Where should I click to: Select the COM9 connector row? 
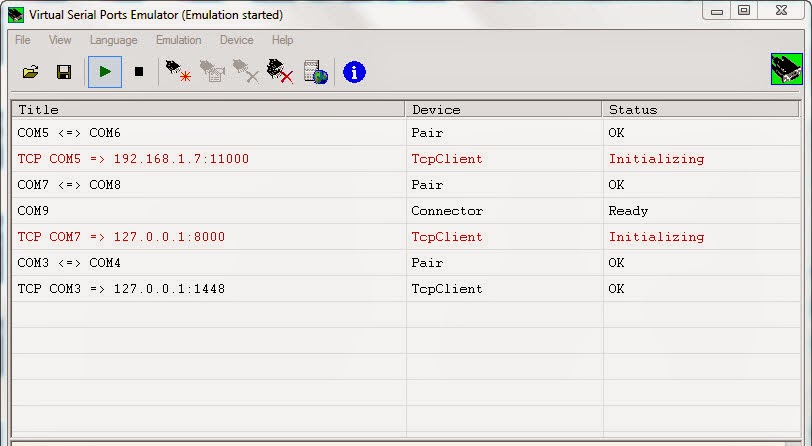tap(406, 211)
